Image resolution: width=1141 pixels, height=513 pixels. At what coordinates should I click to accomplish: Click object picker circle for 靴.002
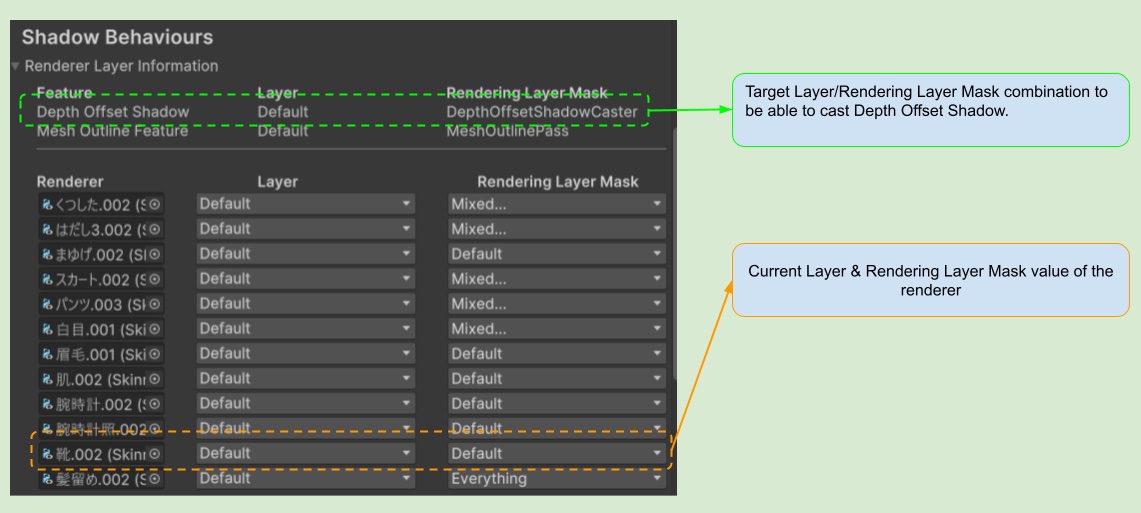[155, 454]
